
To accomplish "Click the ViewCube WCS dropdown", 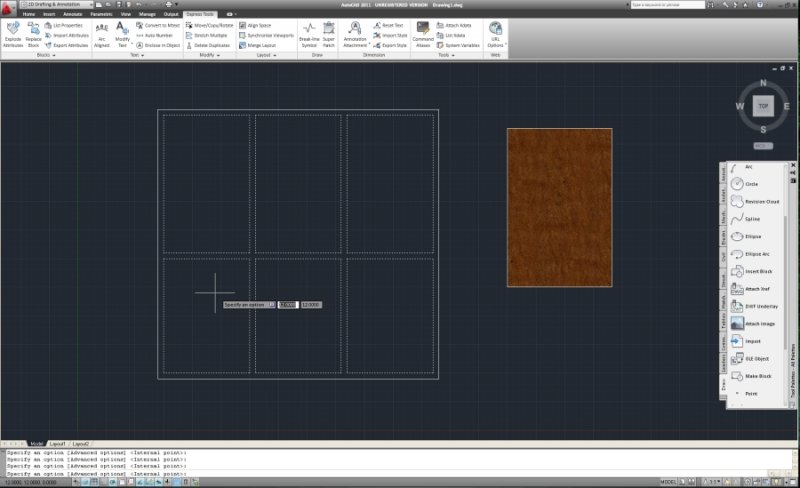I will pos(763,146).
